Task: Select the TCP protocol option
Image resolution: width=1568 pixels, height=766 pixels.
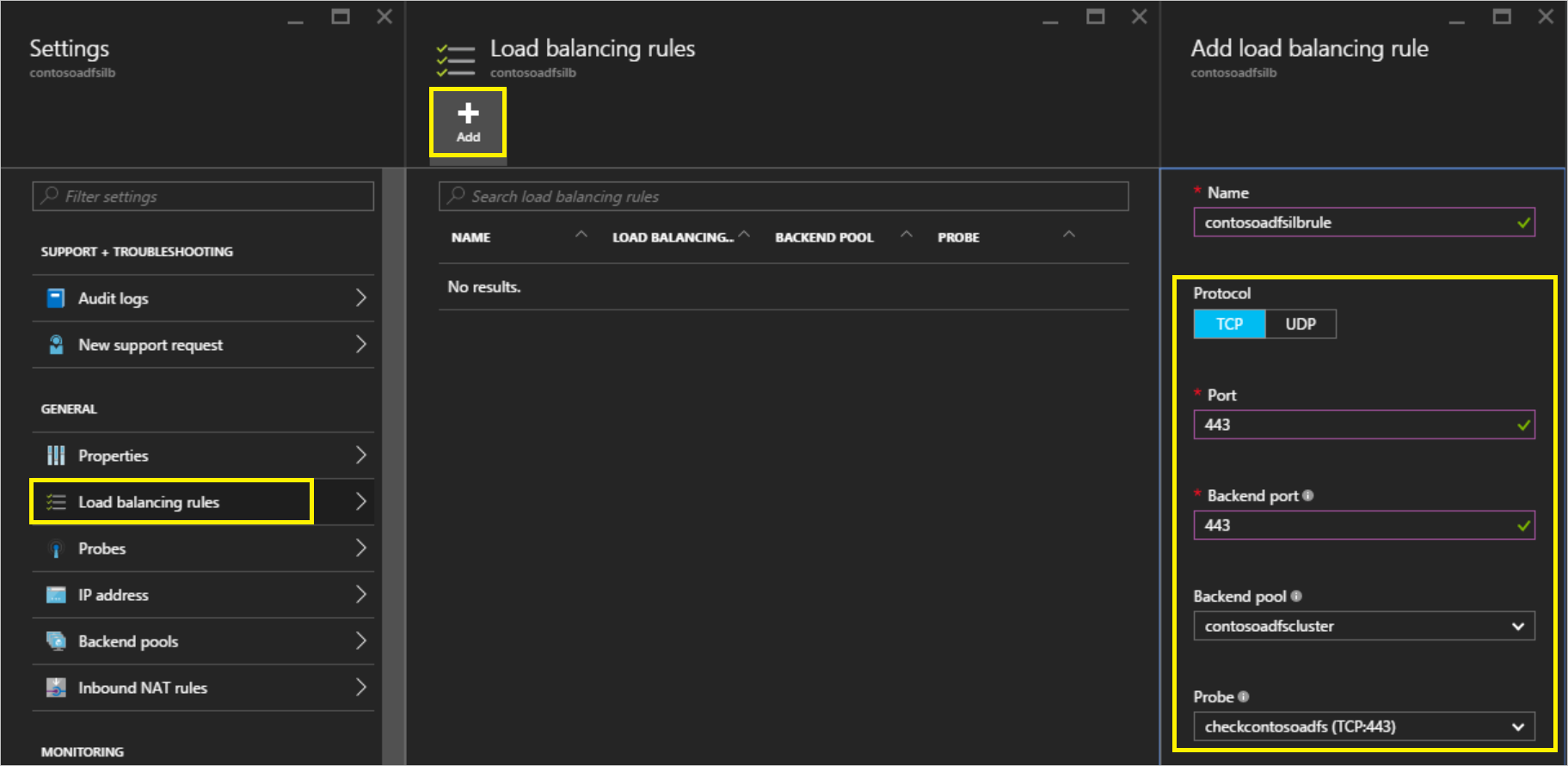Action: [1229, 324]
